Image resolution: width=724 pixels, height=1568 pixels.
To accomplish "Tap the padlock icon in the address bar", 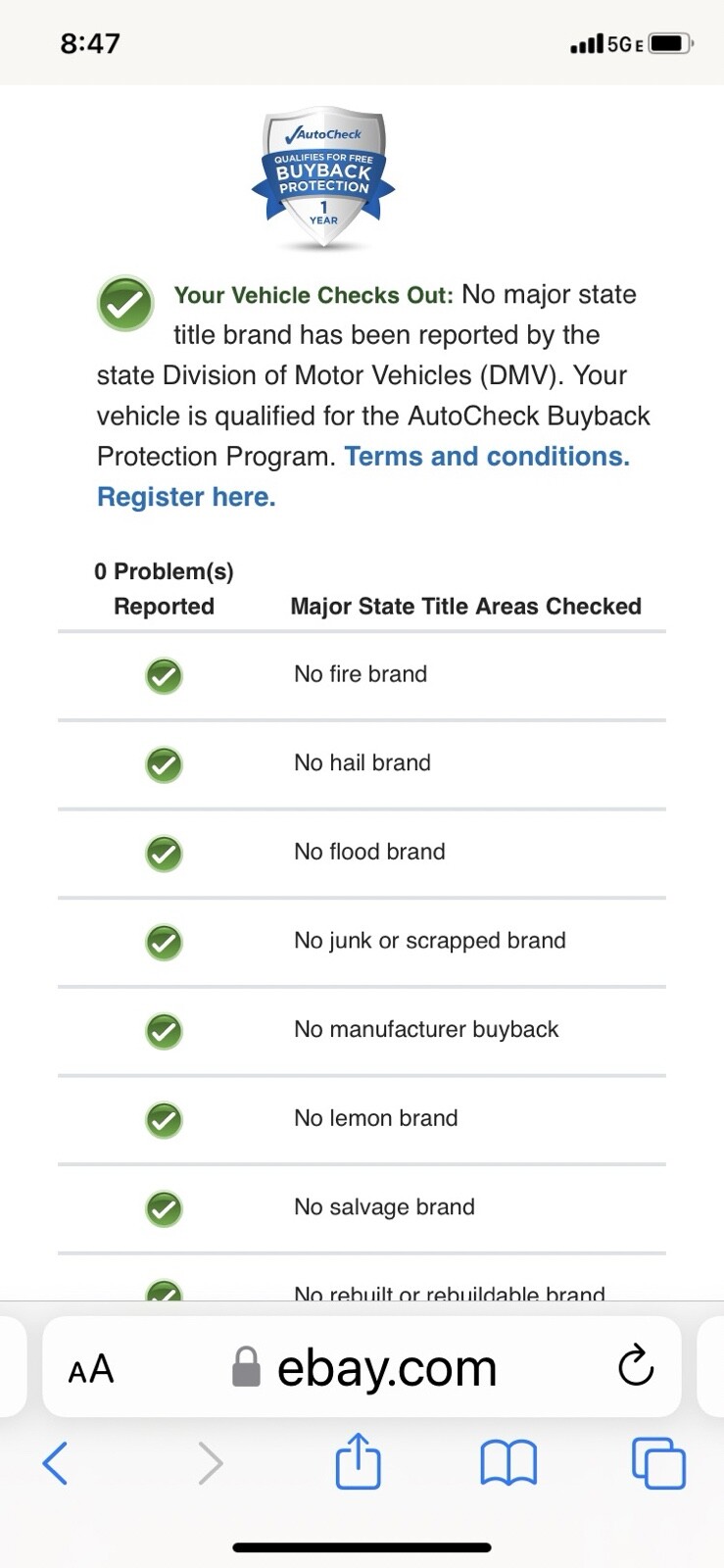I will click(246, 1367).
